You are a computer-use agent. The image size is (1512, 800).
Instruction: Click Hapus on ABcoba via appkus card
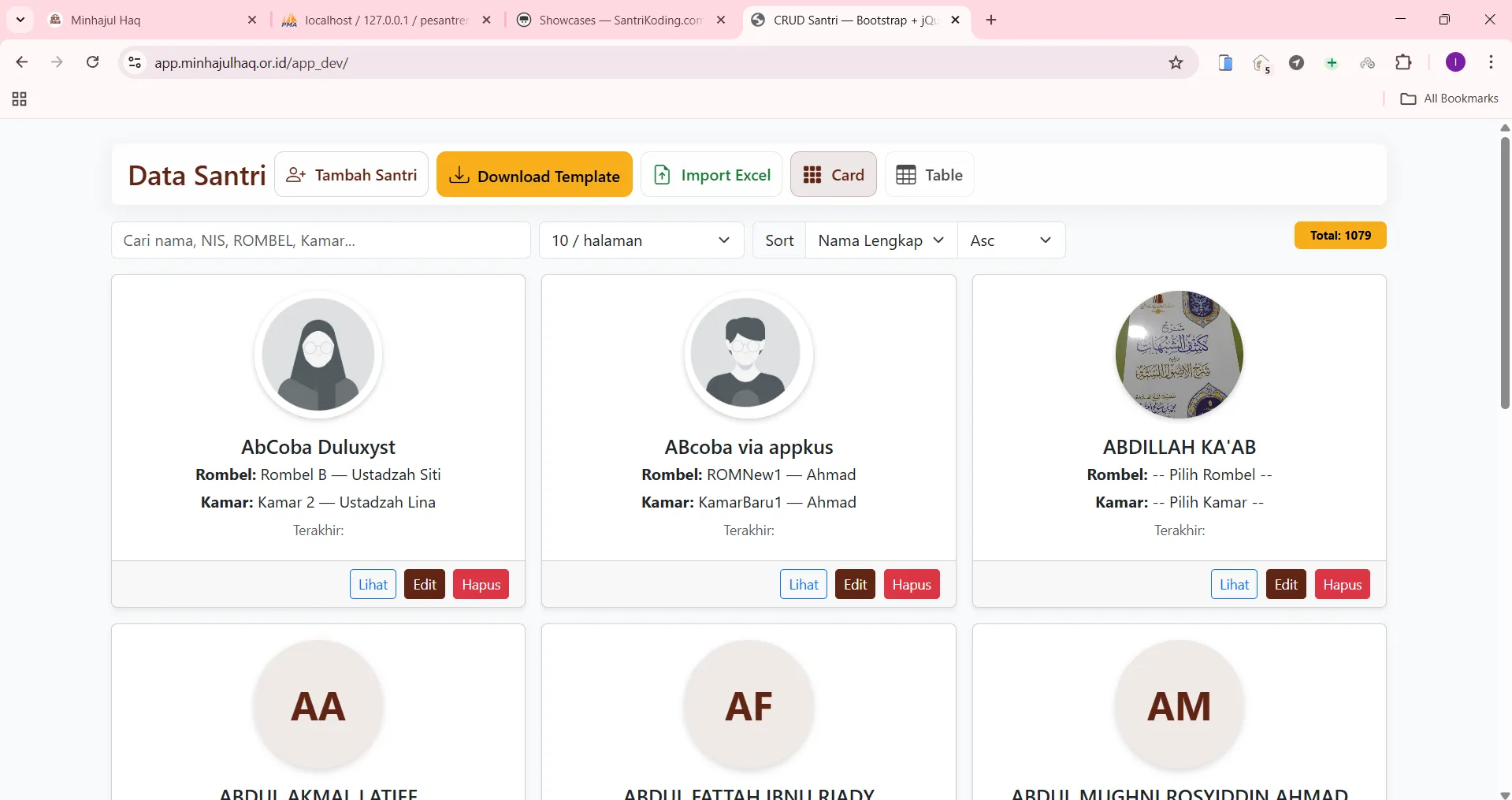coord(912,584)
